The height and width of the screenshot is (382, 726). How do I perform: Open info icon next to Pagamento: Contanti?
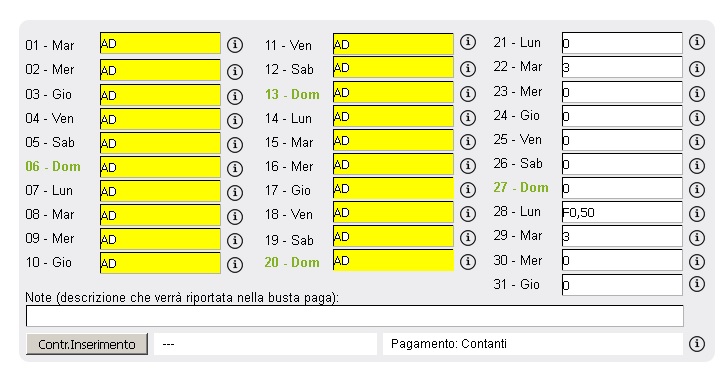coord(696,344)
